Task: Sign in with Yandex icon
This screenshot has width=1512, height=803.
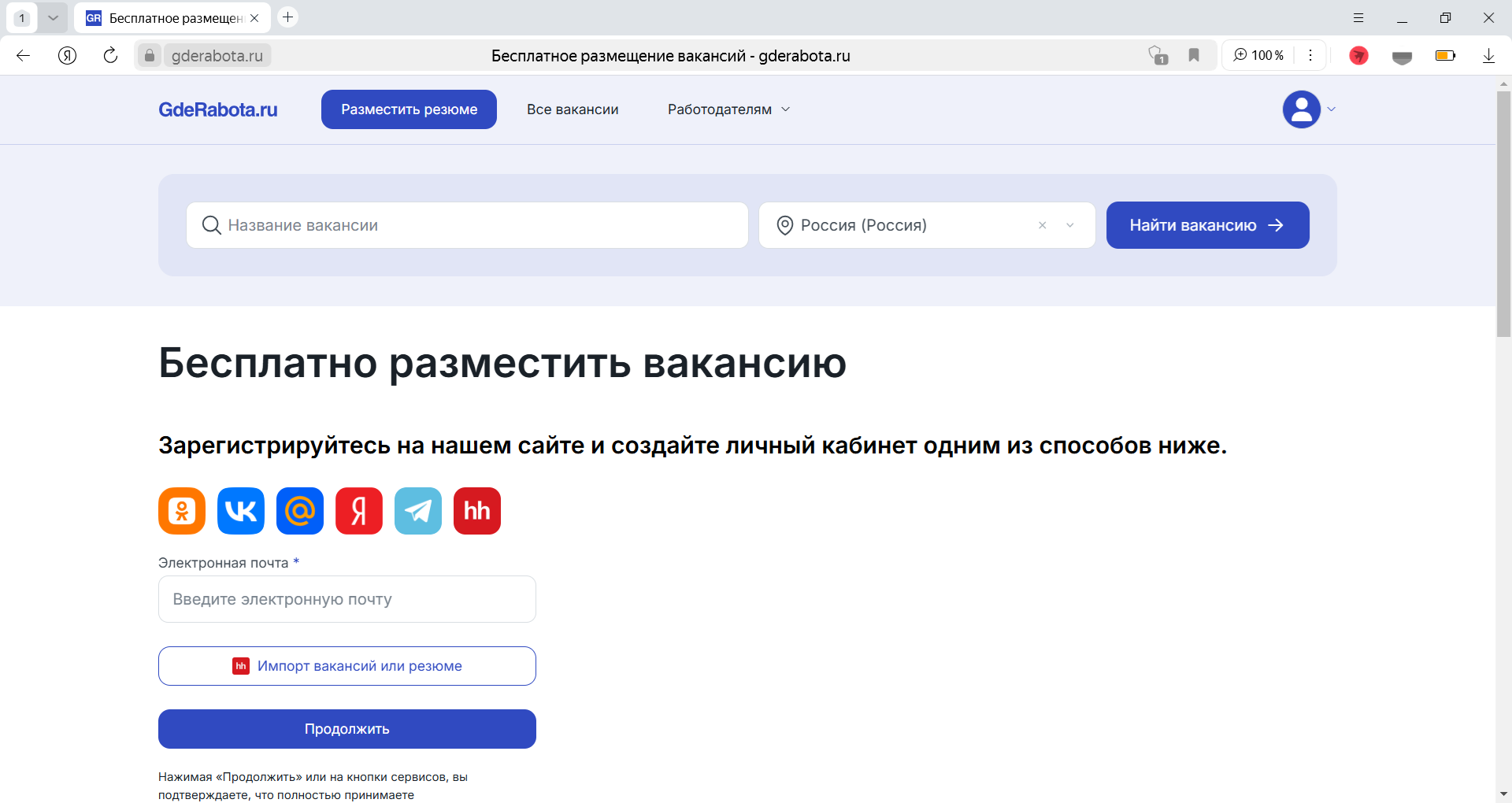Action: click(359, 511)
